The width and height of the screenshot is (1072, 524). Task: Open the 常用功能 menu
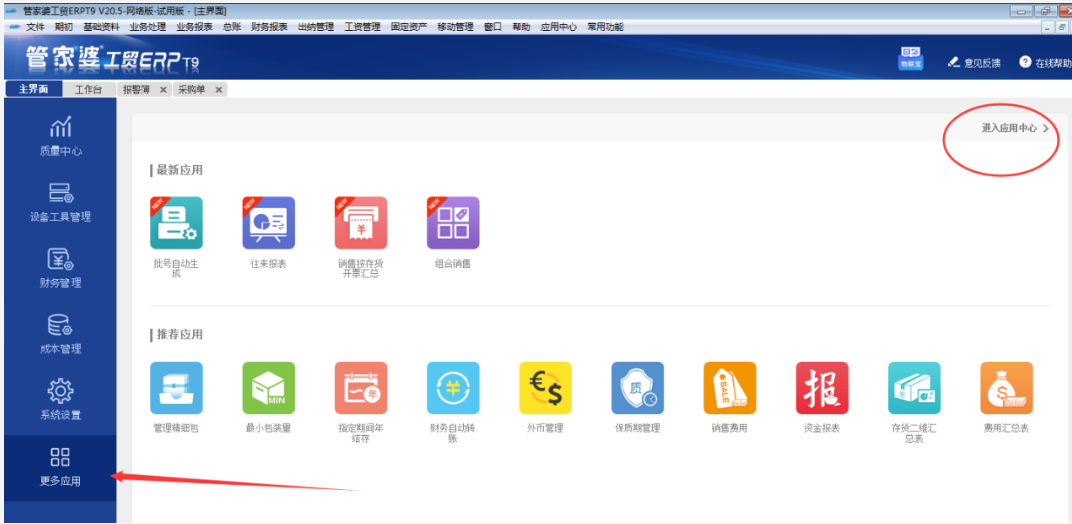click(605, 27)
